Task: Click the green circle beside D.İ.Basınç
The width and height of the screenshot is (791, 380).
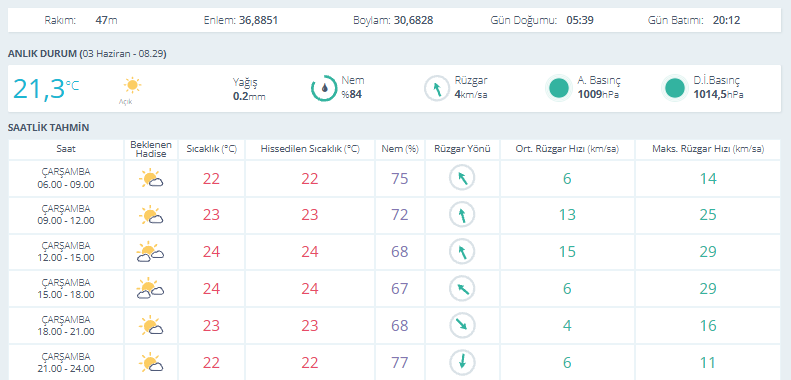Action: [x=674, y=88]
